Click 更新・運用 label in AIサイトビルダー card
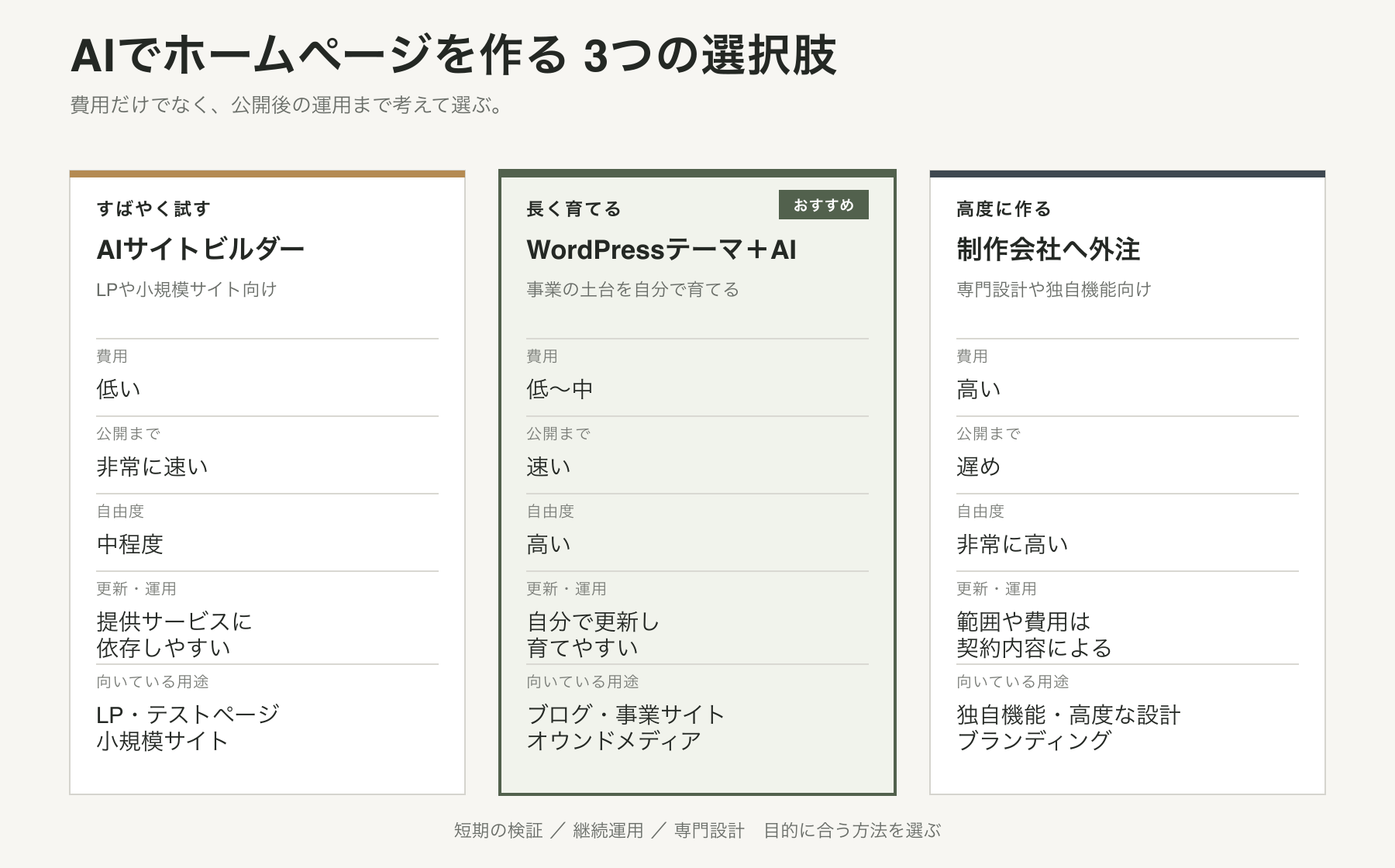The height and width of the screenshot is (868, 1395). coord(136,588)
